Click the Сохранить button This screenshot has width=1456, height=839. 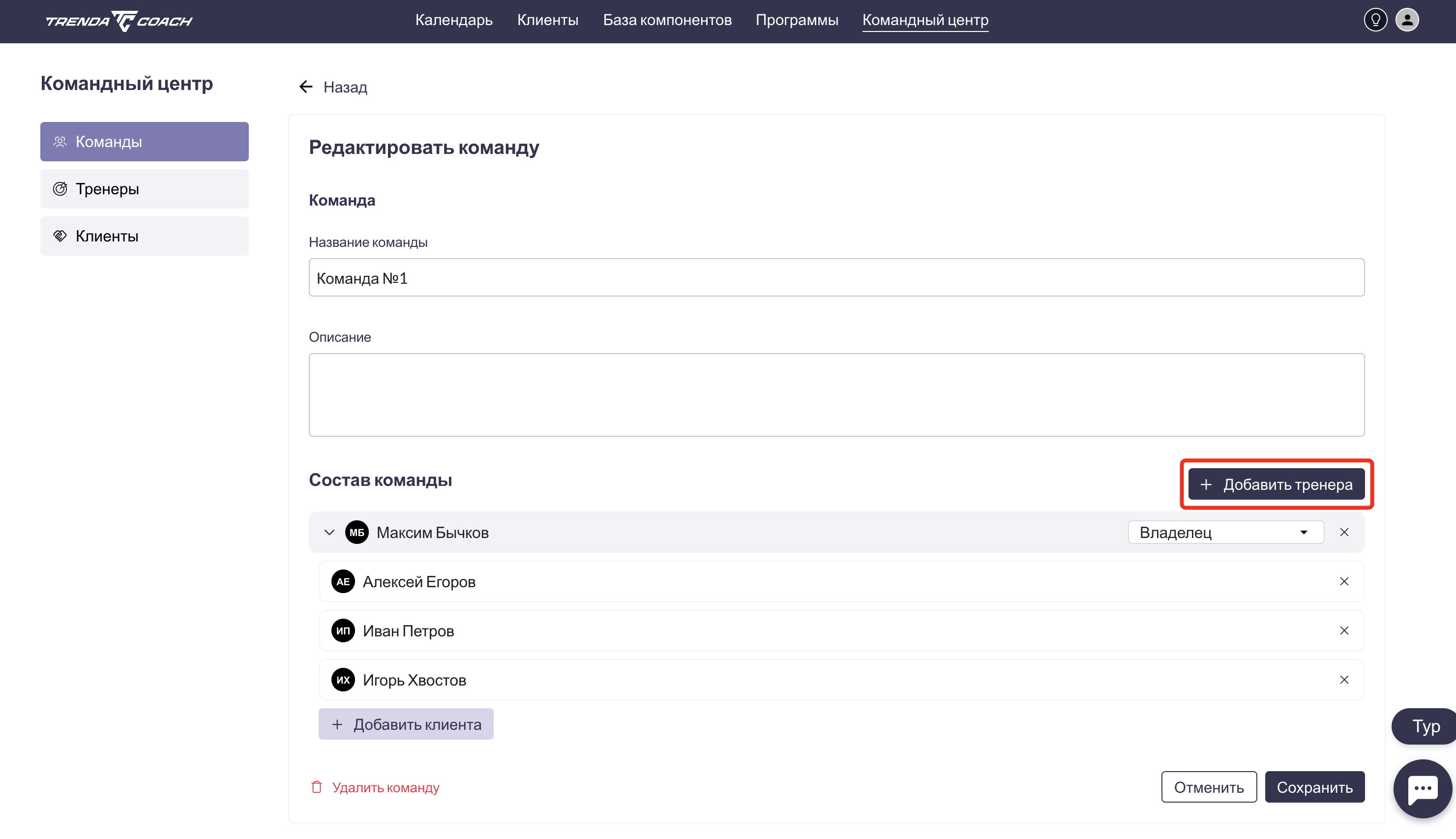tap(1314, 786)
